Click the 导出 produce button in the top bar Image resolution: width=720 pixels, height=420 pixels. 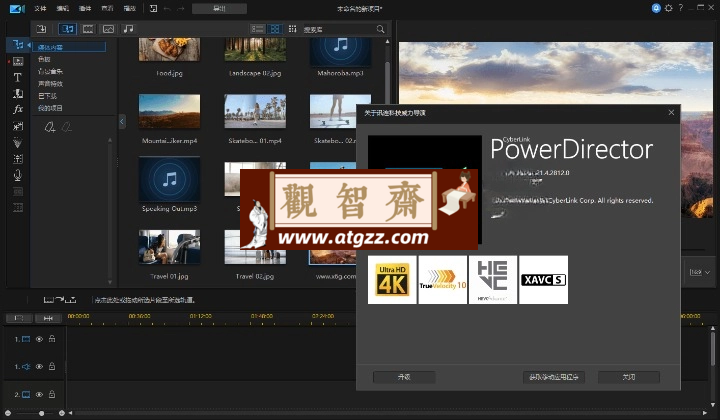click(x=219, y=8)
